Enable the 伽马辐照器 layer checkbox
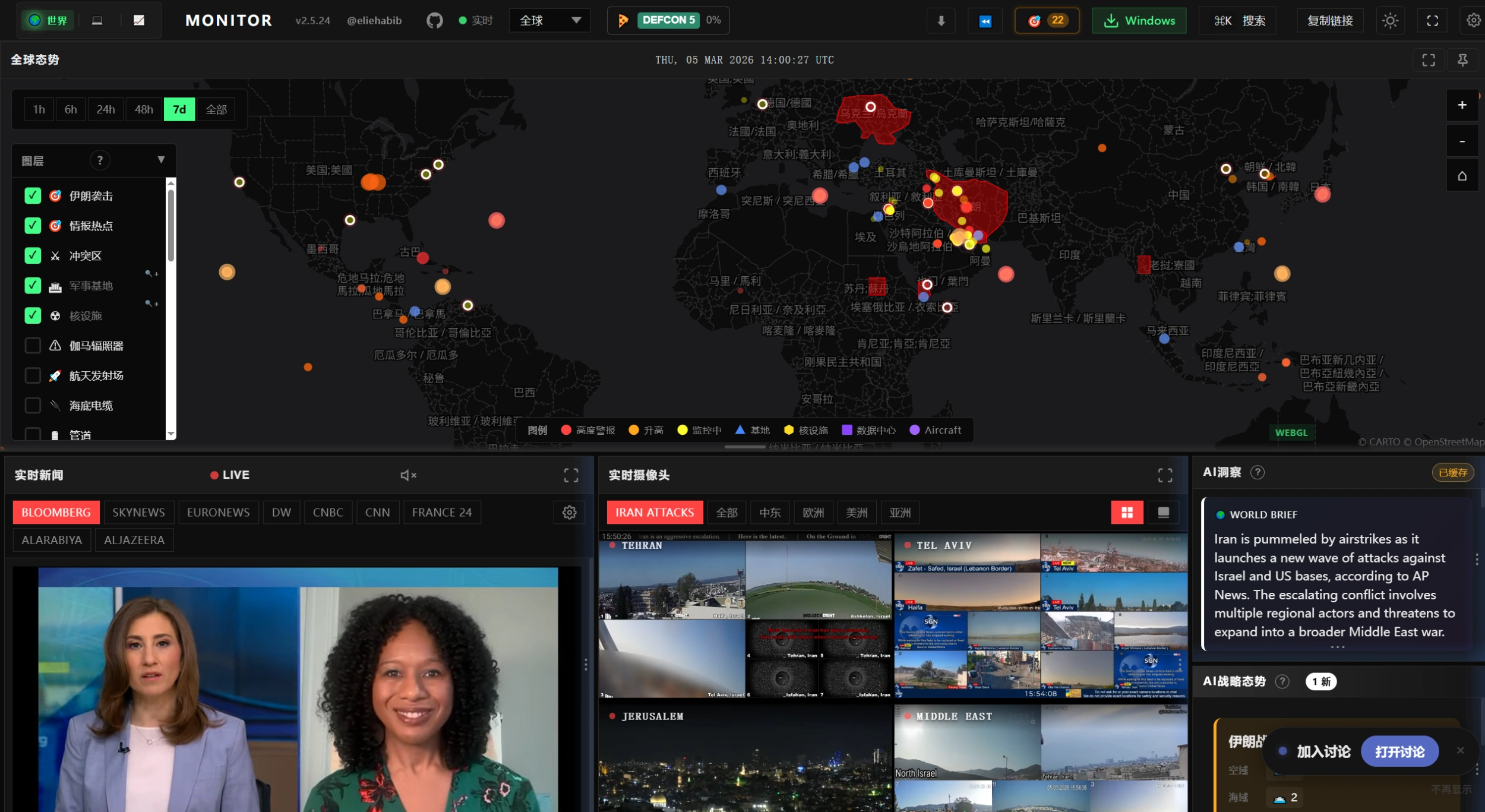The image size is (1485, 812). [33, 346]
